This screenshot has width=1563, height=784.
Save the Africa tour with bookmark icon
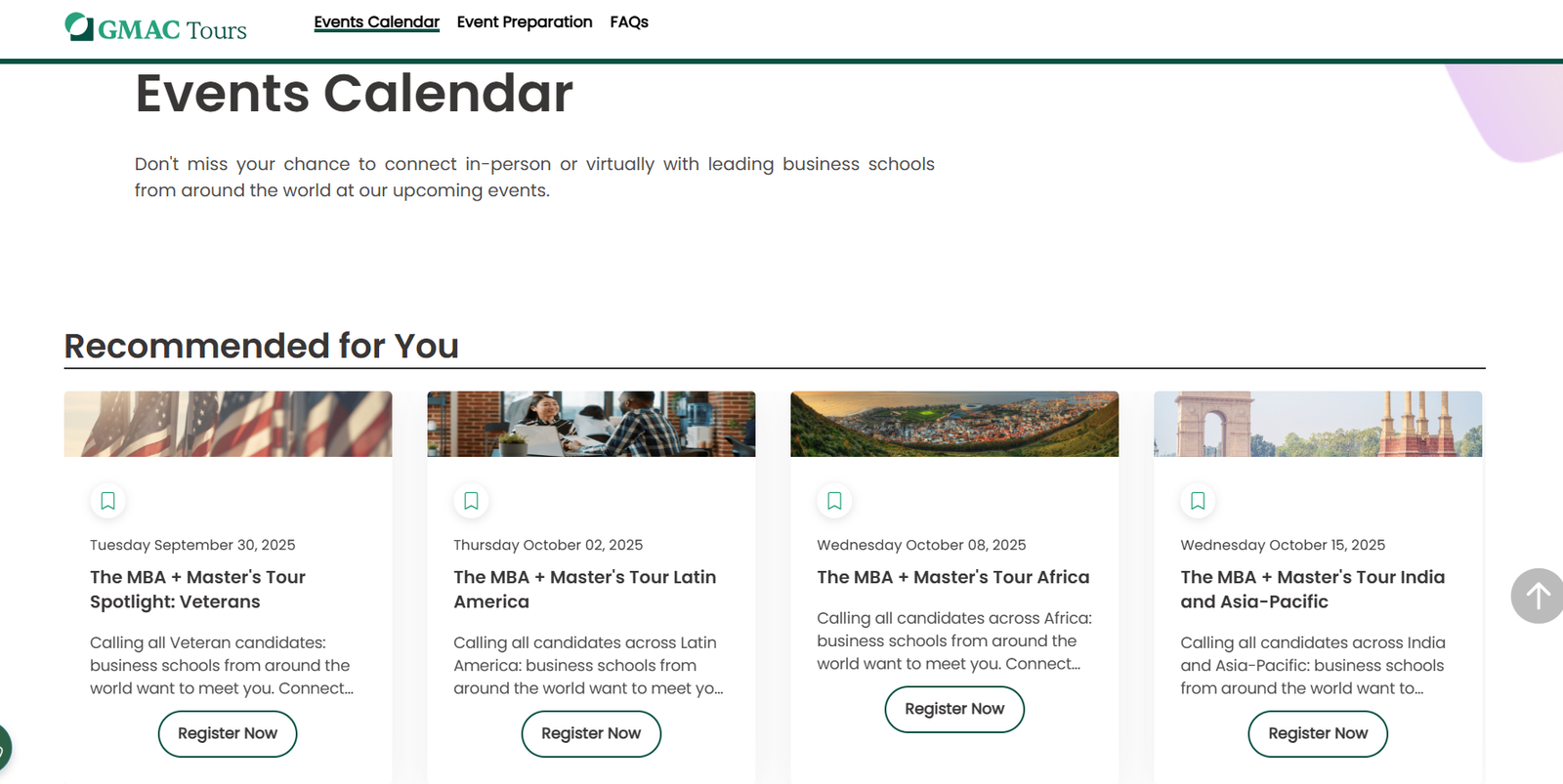(835, 501)
